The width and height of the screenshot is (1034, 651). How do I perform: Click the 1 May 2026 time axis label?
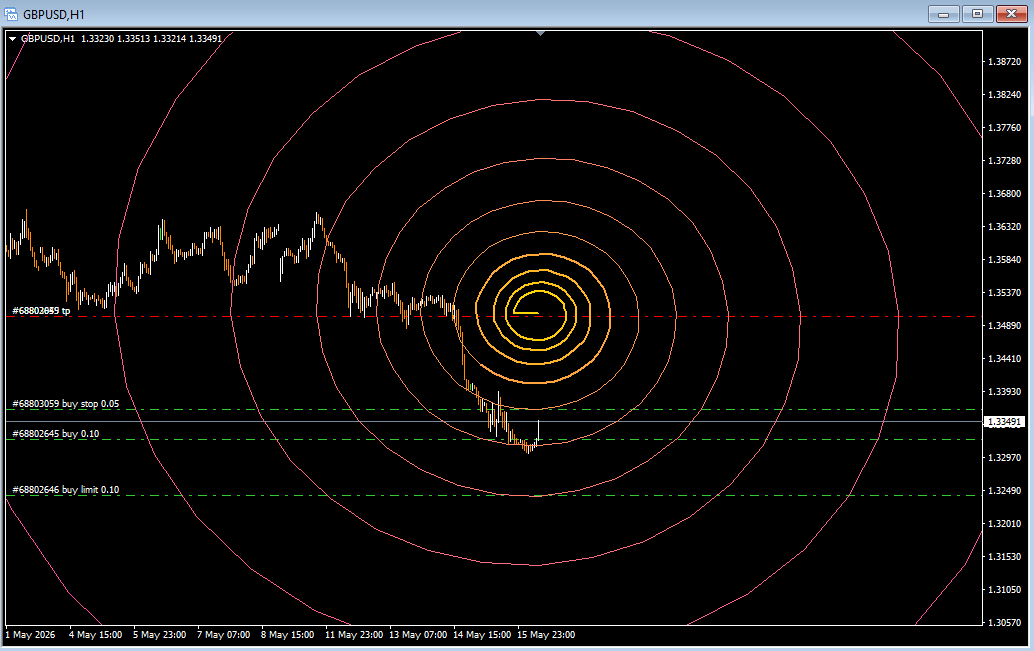click(30, 635)
